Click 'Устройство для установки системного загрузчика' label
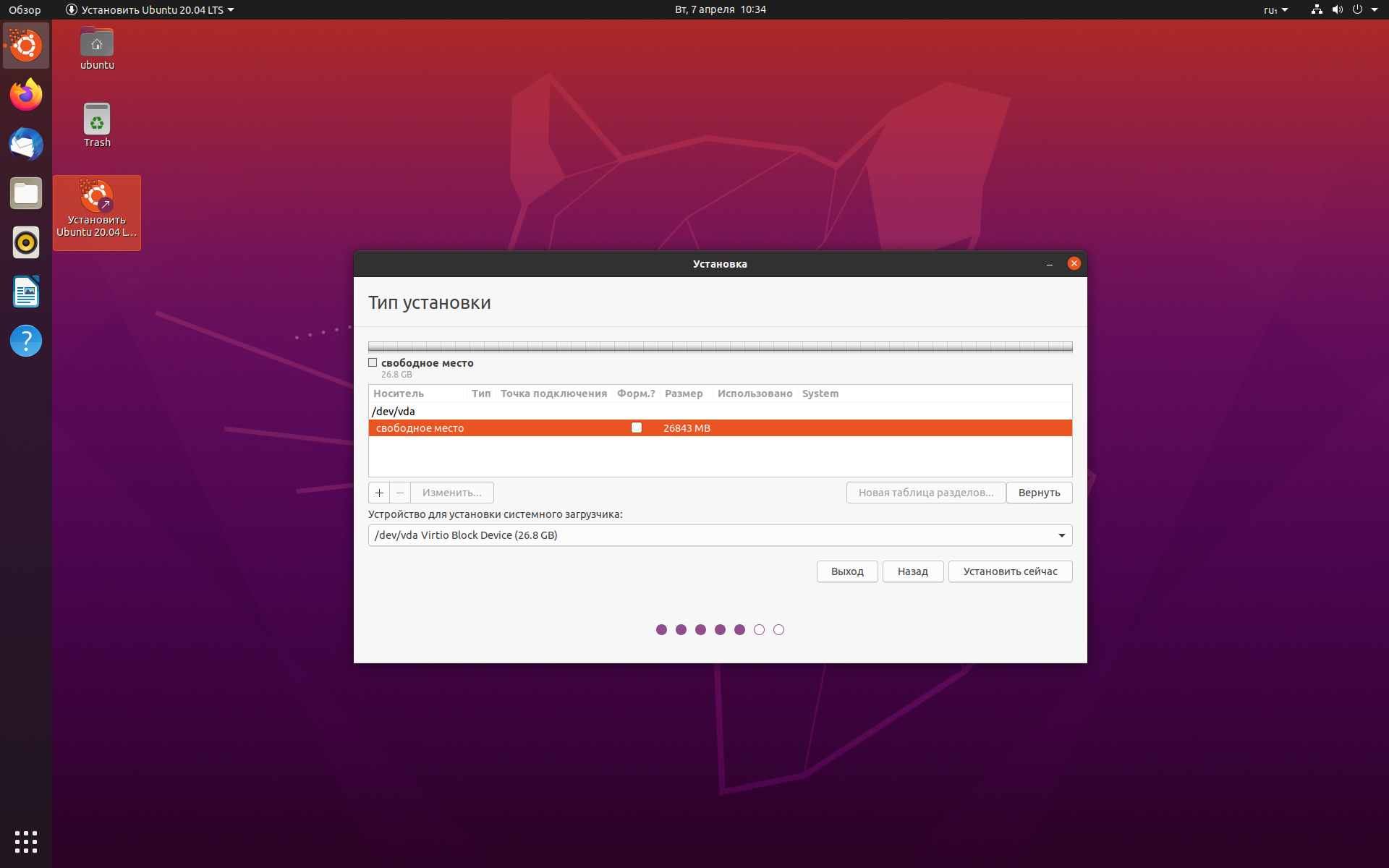The width and height of the screenshot is (1389, 868). (496, 514)
